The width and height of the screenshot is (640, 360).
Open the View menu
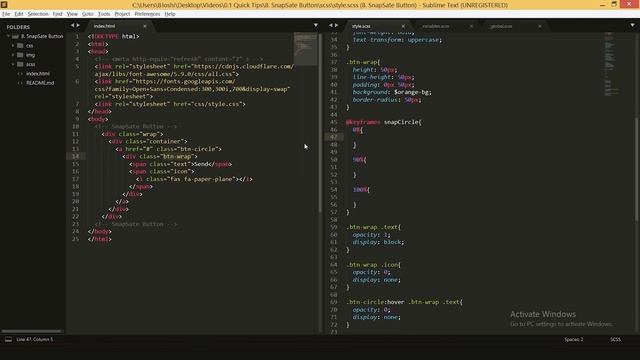pyautogui.click(x=72, y=14)
